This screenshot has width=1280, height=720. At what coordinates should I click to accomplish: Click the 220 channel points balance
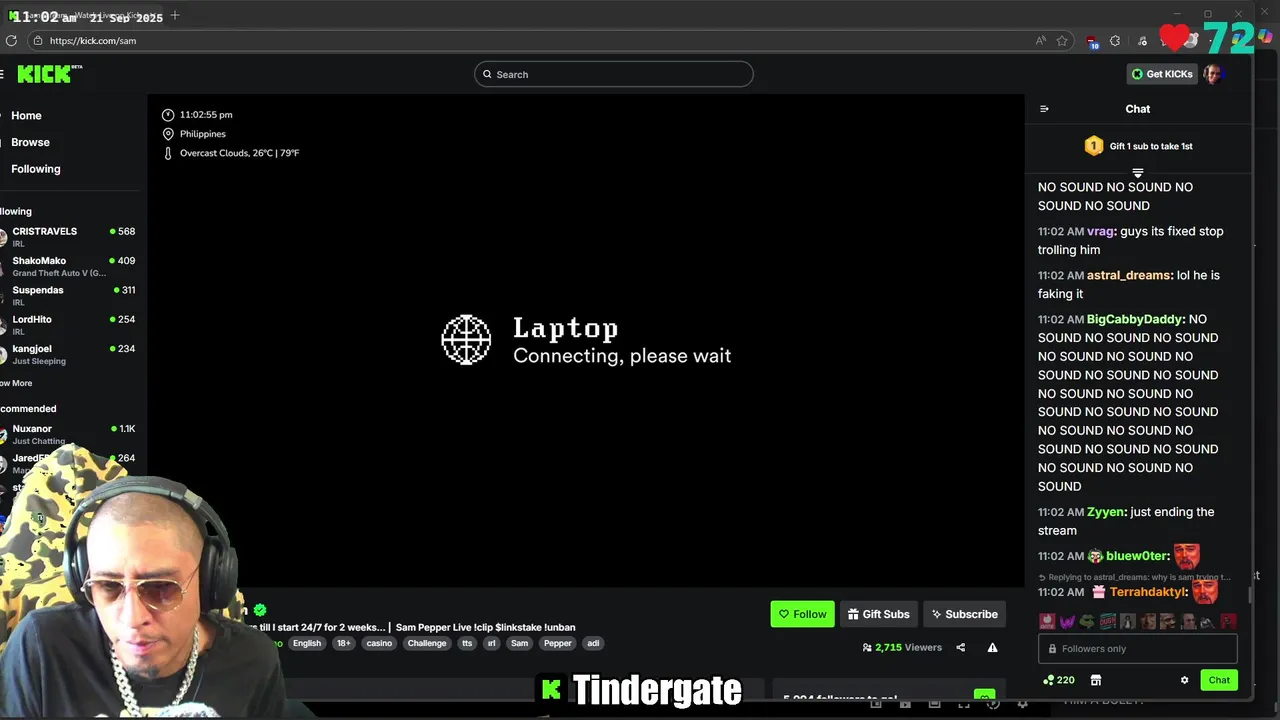coord(1059,680)
